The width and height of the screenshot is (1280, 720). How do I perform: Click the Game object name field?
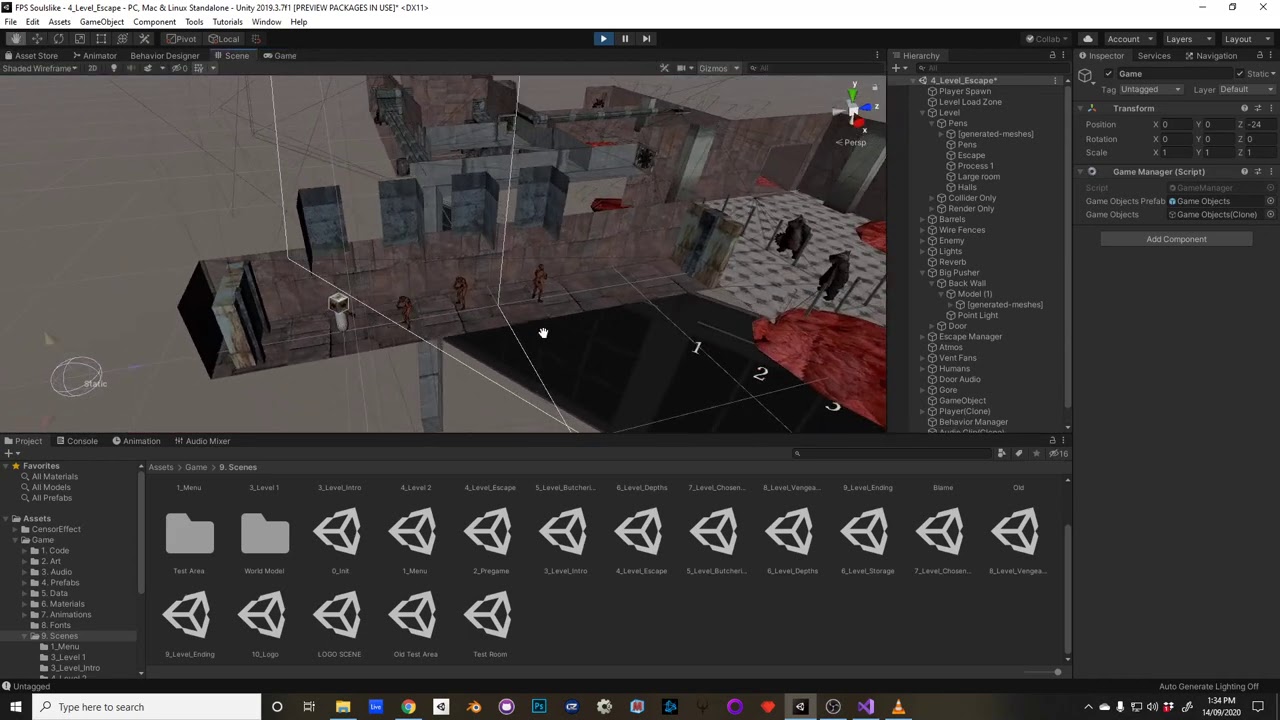pyautogui.click(x=1174, y=74)
